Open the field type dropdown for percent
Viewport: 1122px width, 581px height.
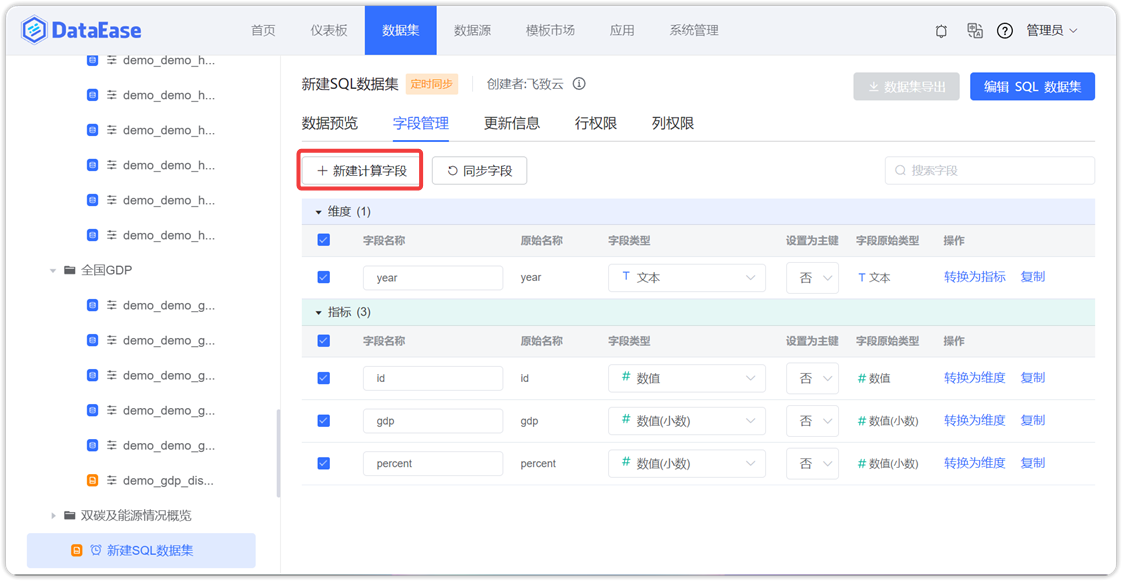(687, 464)
